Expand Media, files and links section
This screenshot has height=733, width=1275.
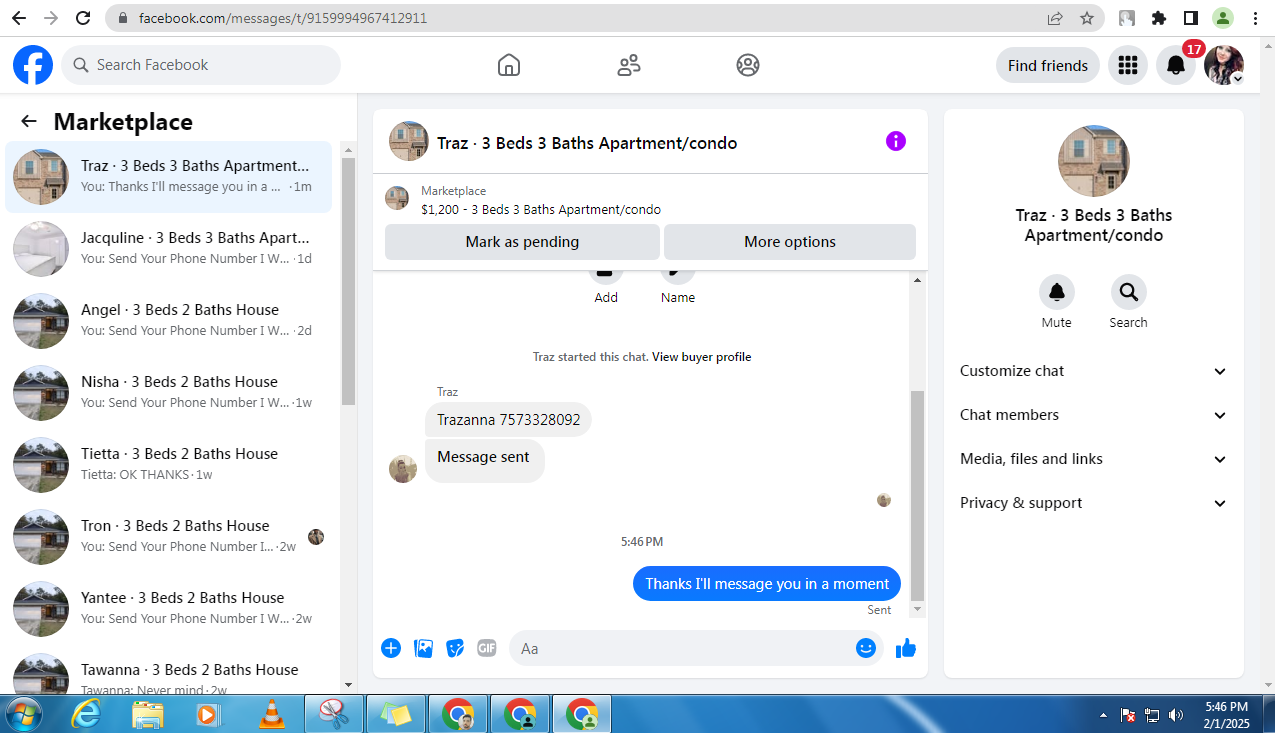pos(1093,459)
